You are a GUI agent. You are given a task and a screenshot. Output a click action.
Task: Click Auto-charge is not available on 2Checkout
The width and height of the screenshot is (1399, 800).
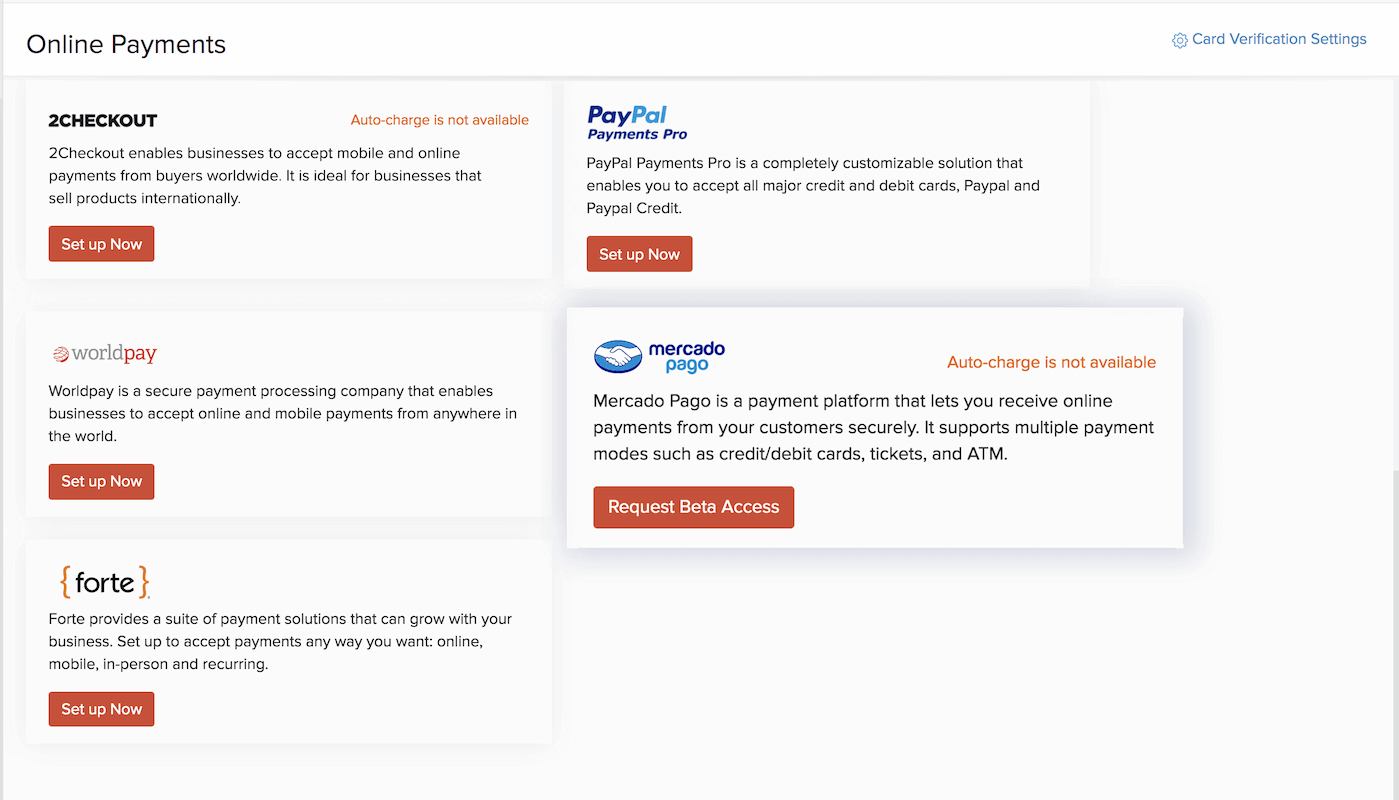tap(439, 119)
